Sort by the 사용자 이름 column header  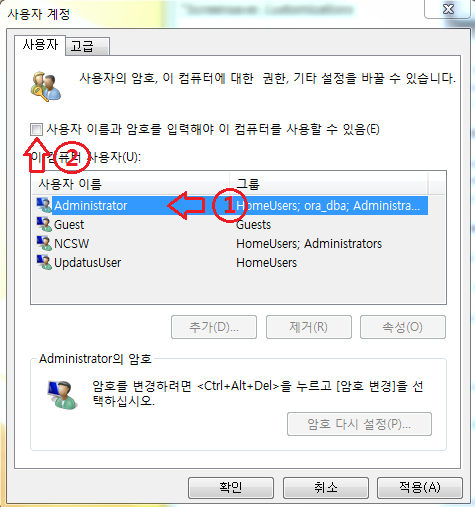pyautogui.click(x=131, y=184)
